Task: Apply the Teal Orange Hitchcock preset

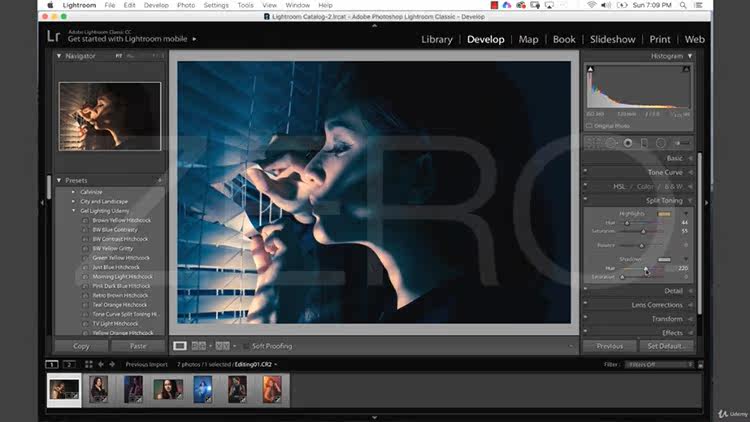Action: pos(120,305)
